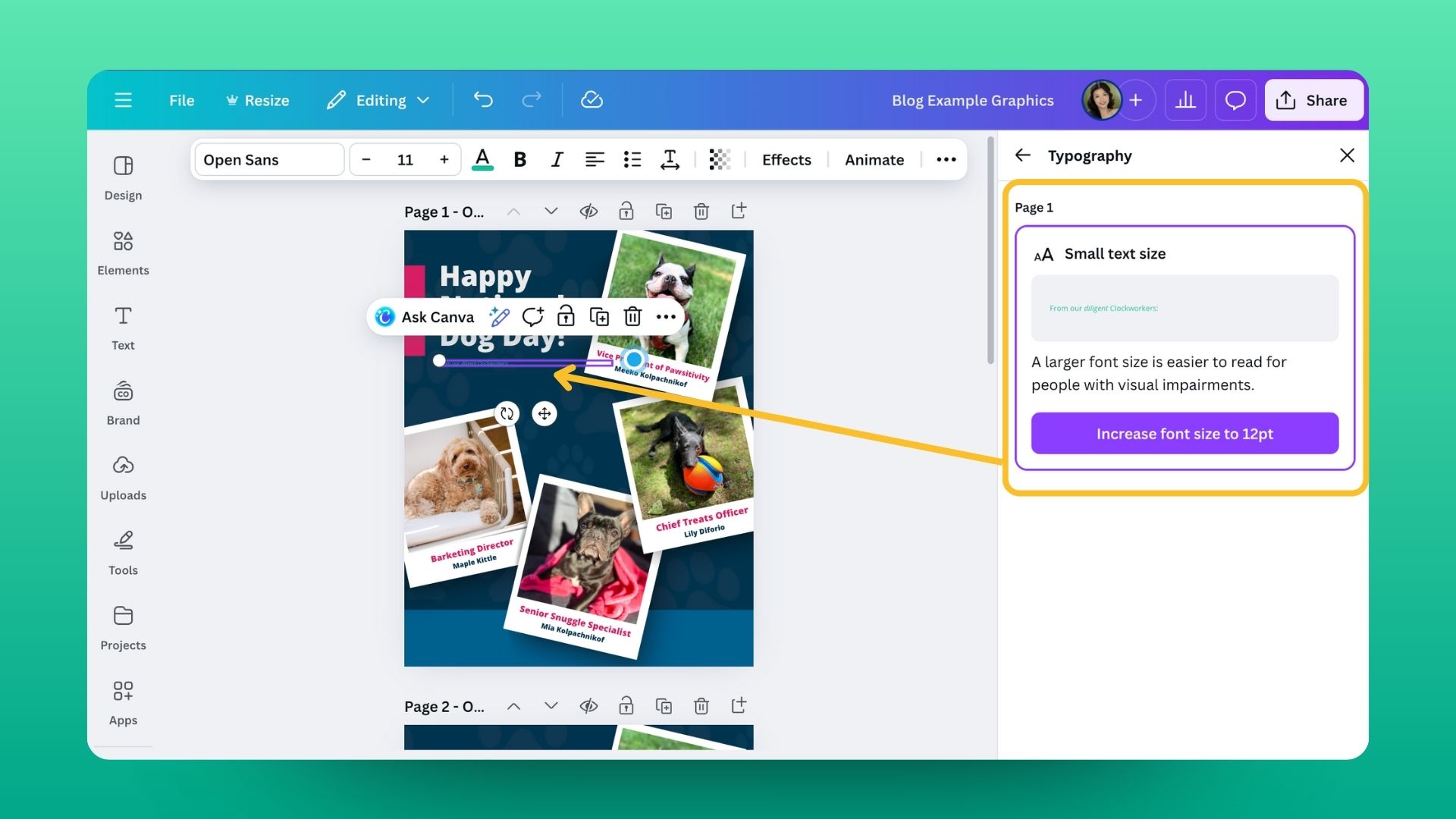Open the bulleted list option

[x=632, y=159]
